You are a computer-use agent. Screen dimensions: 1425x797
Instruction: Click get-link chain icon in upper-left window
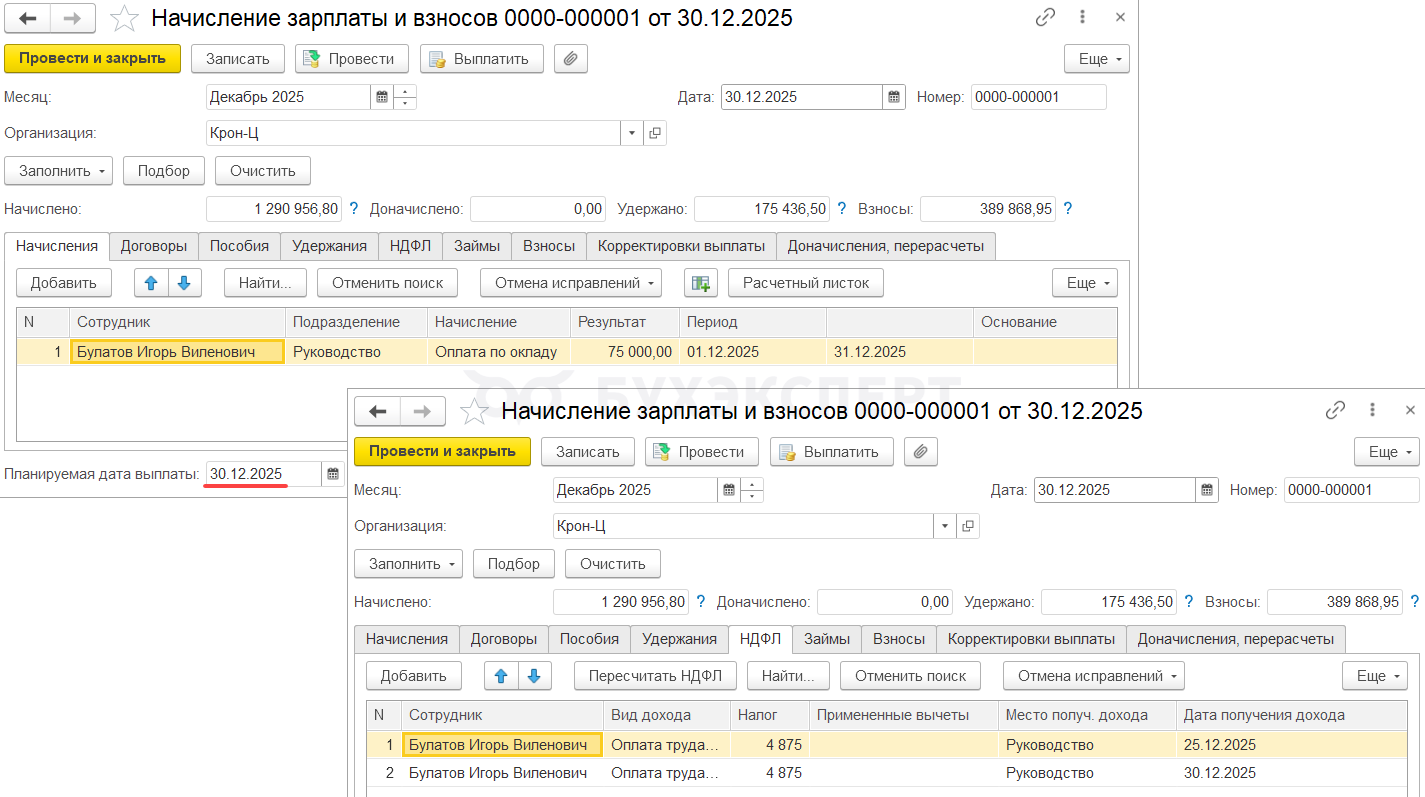[x=1046, y=18]
